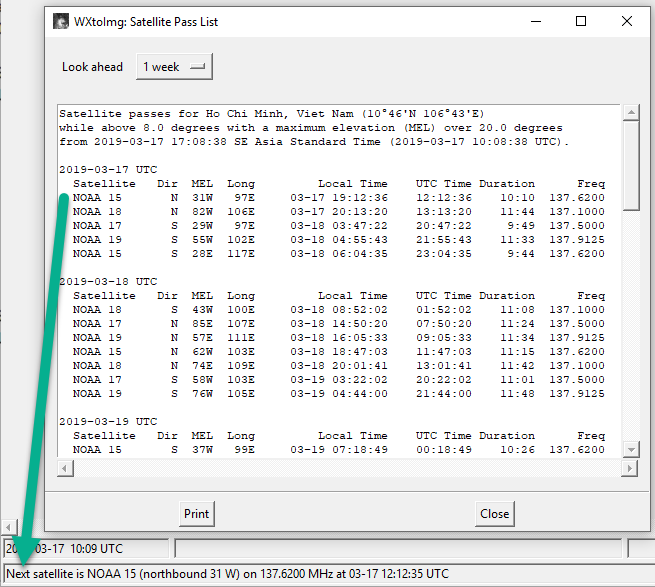Click the NOAA 19 row at 21:55:43 UTC
This screenshot has height=587, width=655.
(x=338, y=240)
